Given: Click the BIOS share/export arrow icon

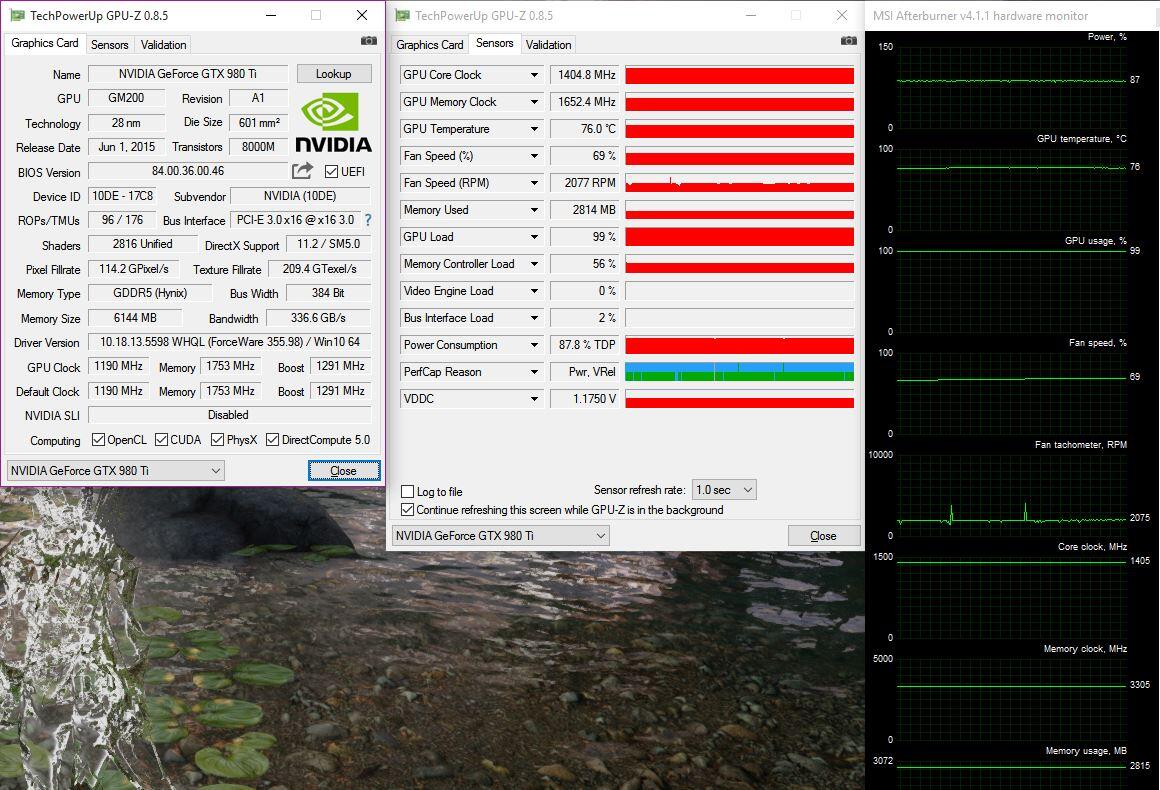Looking at the screenshot, I should point(302,171).
